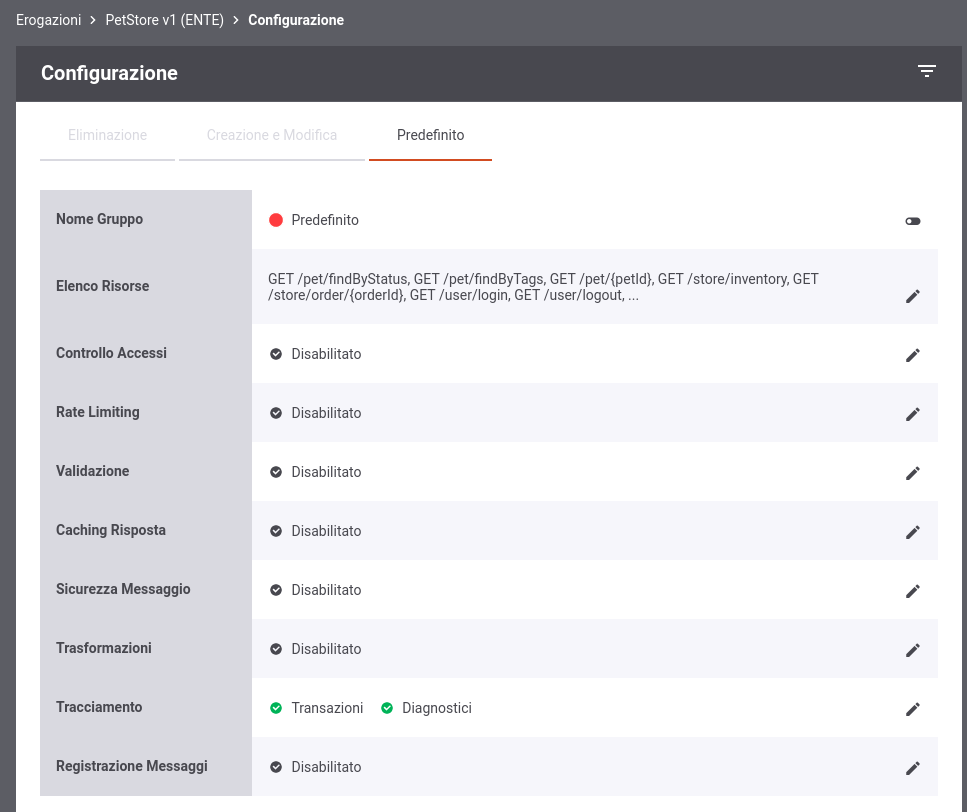967x812 pixels.
Task: Click the Trasformazioni row label
Action: 104,648
